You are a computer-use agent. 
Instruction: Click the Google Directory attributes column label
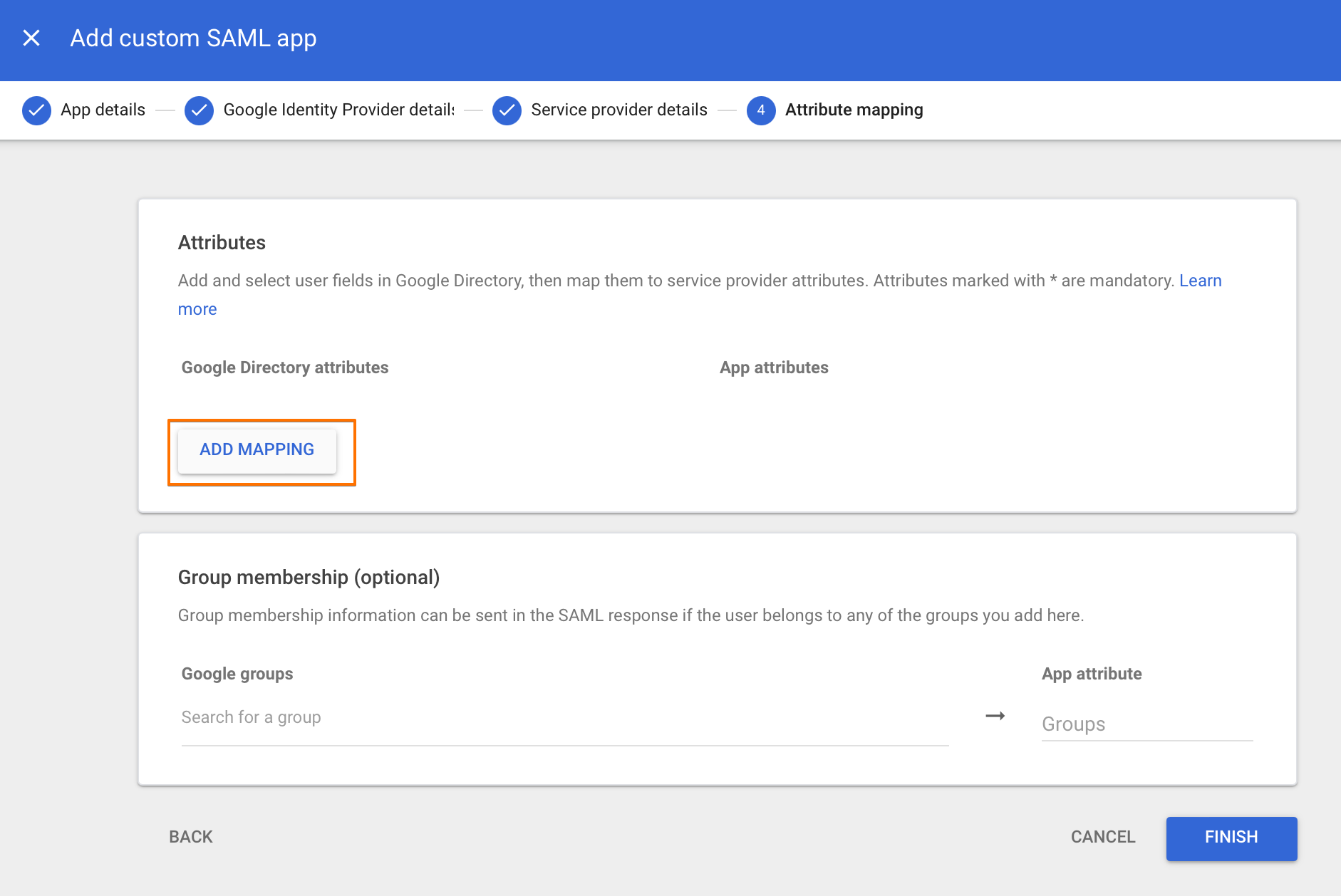(285, 368)
